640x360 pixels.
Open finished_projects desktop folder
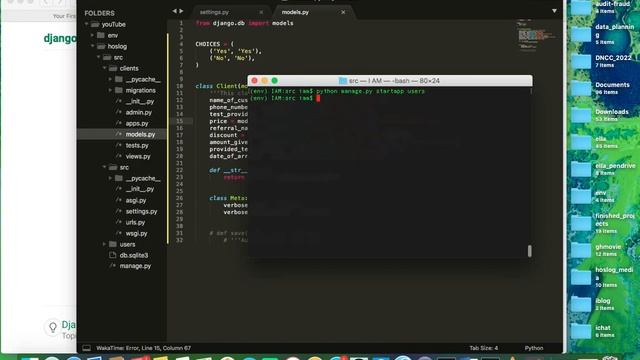click(581, 223)
